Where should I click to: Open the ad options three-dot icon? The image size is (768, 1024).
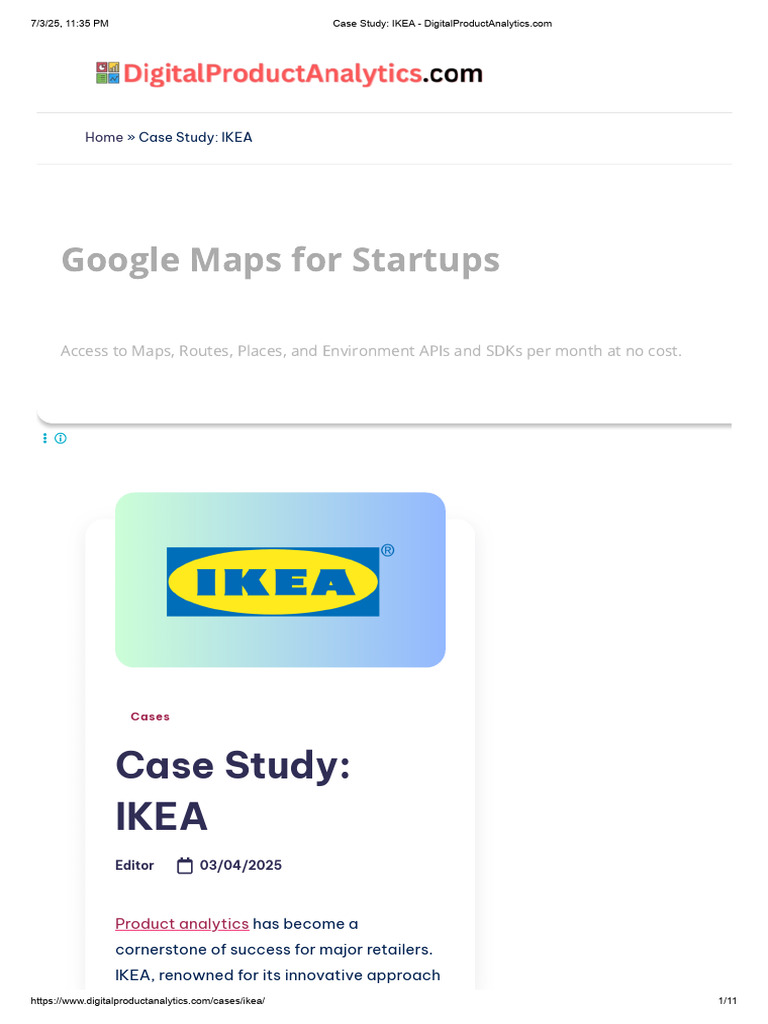tap(45, 438)
